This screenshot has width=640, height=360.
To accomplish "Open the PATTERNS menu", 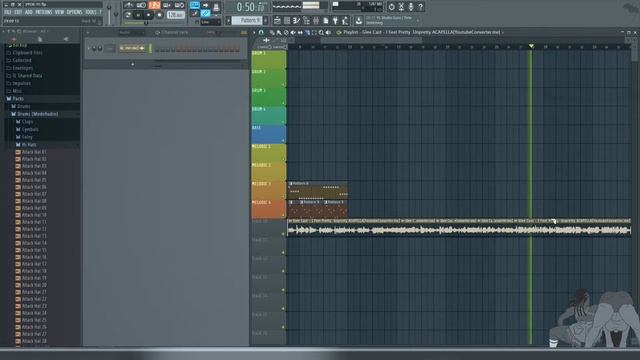I will click(44, 12).
